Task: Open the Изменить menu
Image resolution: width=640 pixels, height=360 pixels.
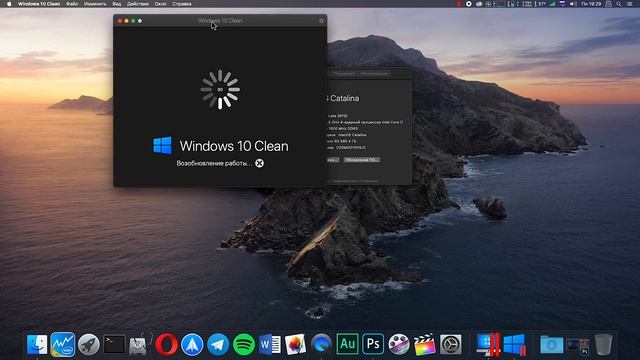Action: 95,4
